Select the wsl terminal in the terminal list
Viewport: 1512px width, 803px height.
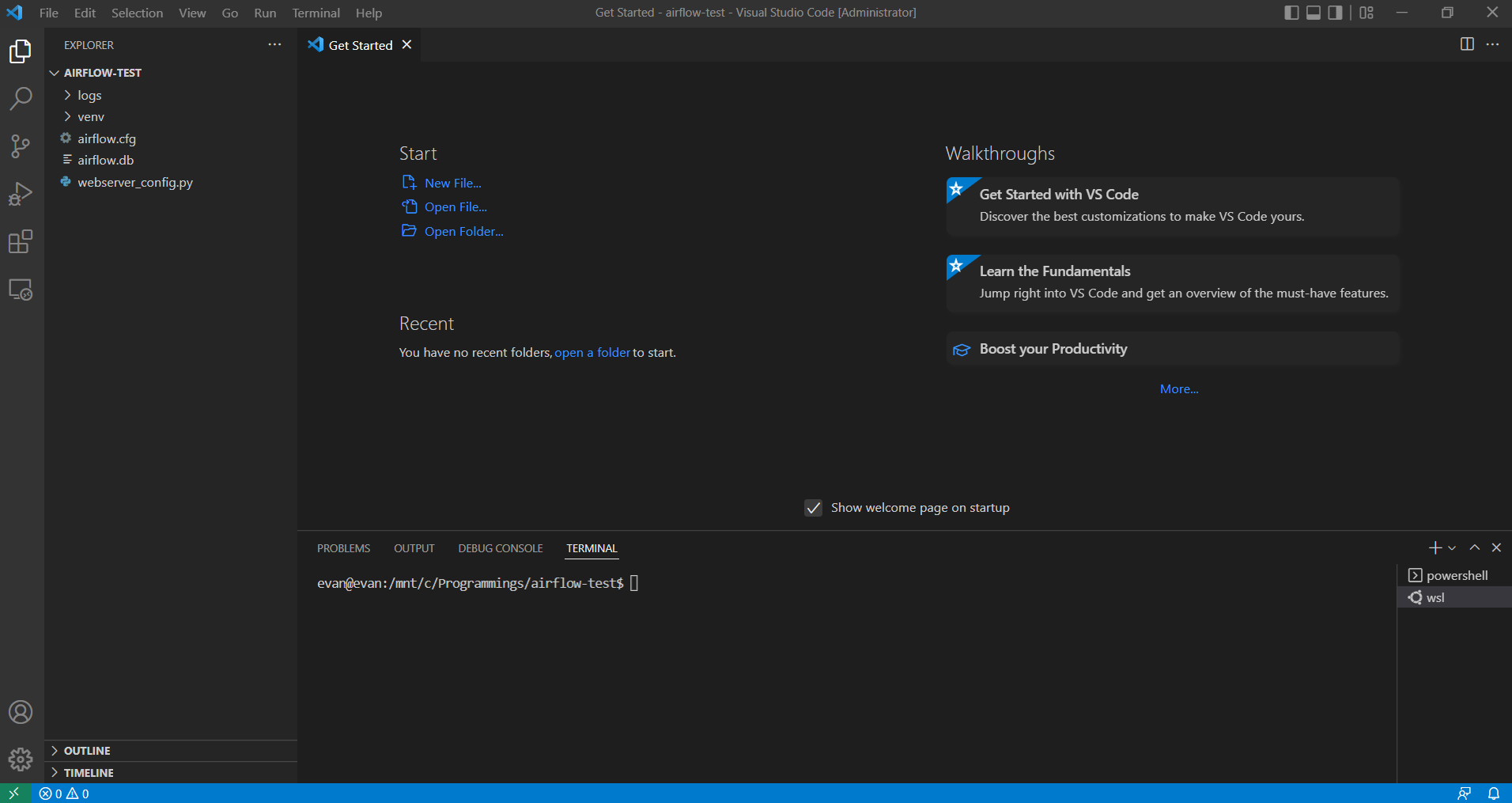1436,597
